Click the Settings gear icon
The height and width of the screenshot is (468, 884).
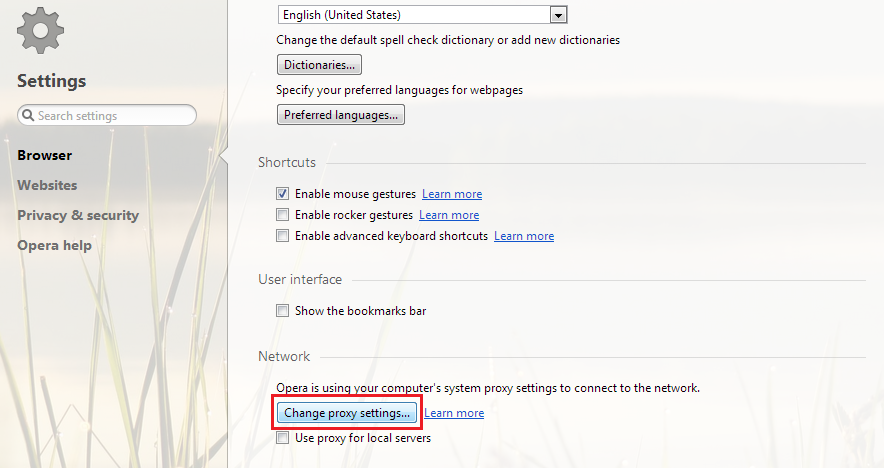coord(40,30)
